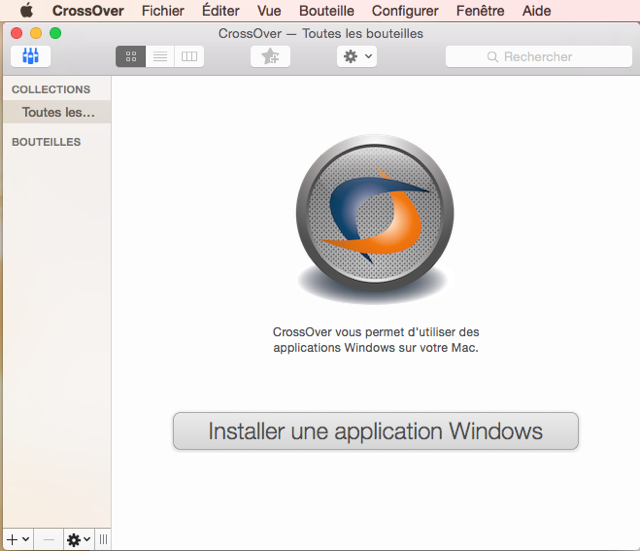Image resolution: width=640 pixels, height=551 pixels.
Task: Minimize window with the yellow button
Action: tap(36, 33)
